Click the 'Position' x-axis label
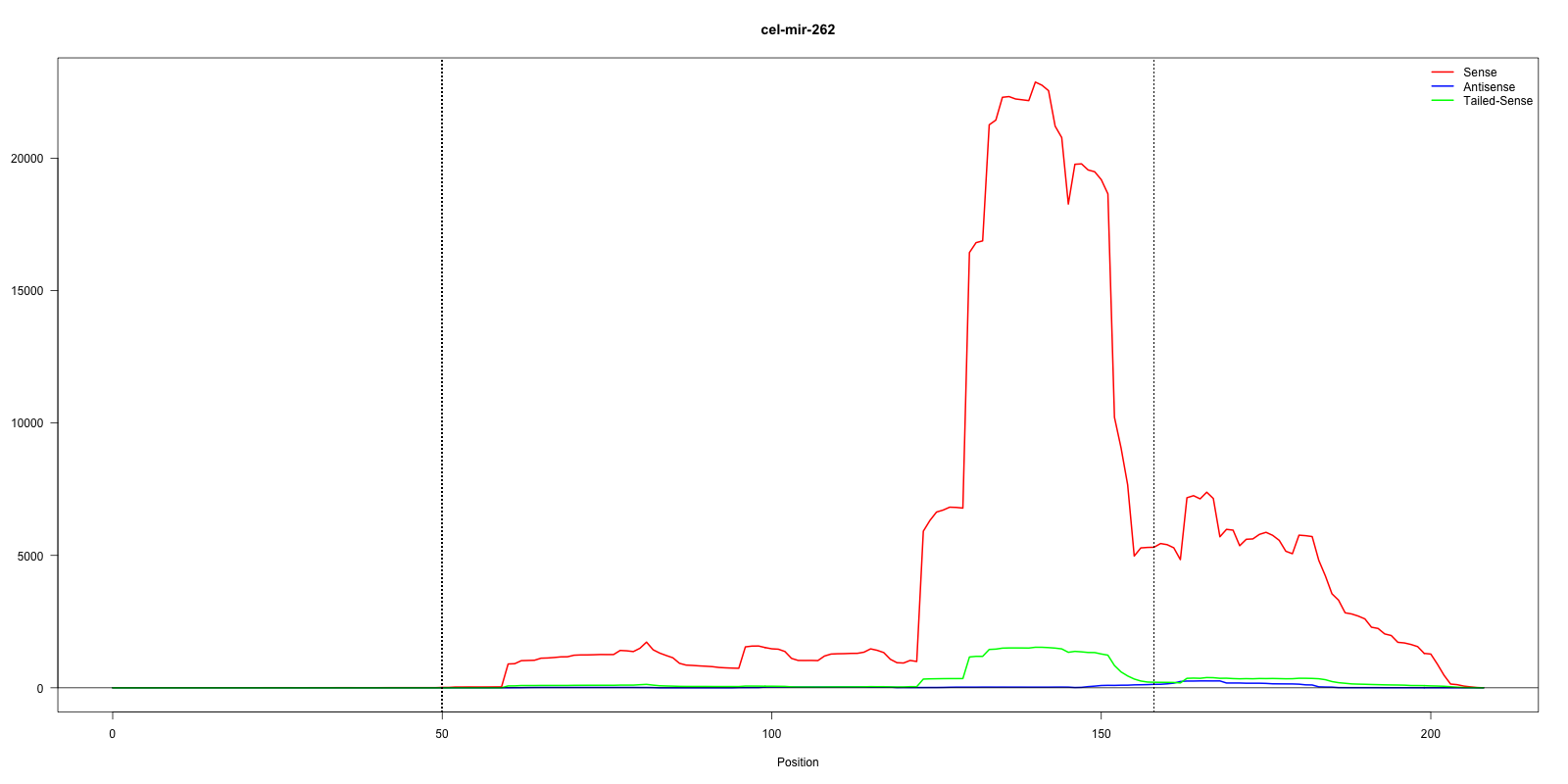Image resolution: width=1568 pixels, height=784 pixels. [x=798, y=762]
